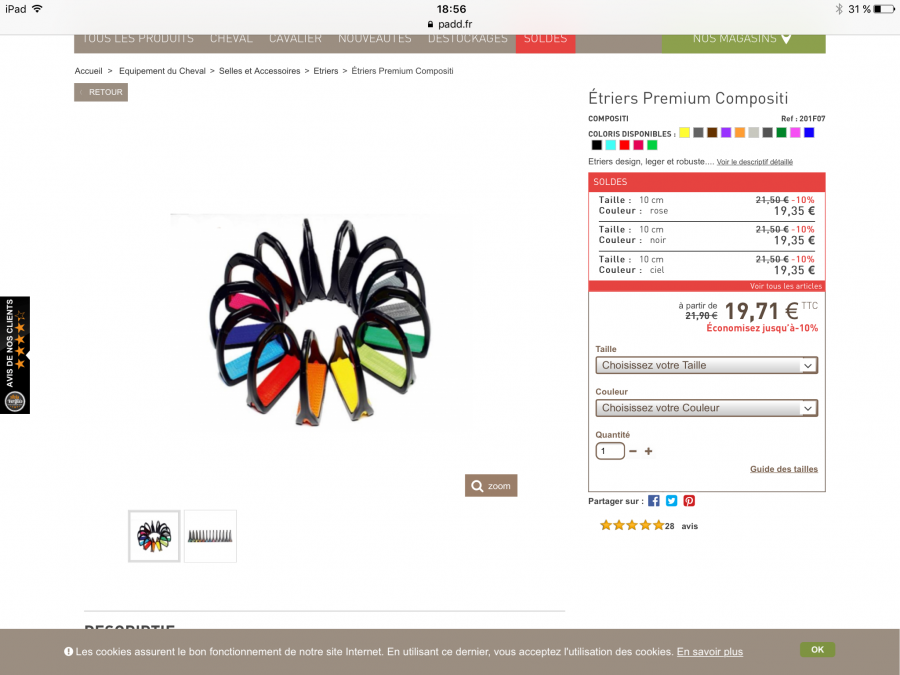Open the Cavalier menu item

pyautogui.click(x=295, y=38)
